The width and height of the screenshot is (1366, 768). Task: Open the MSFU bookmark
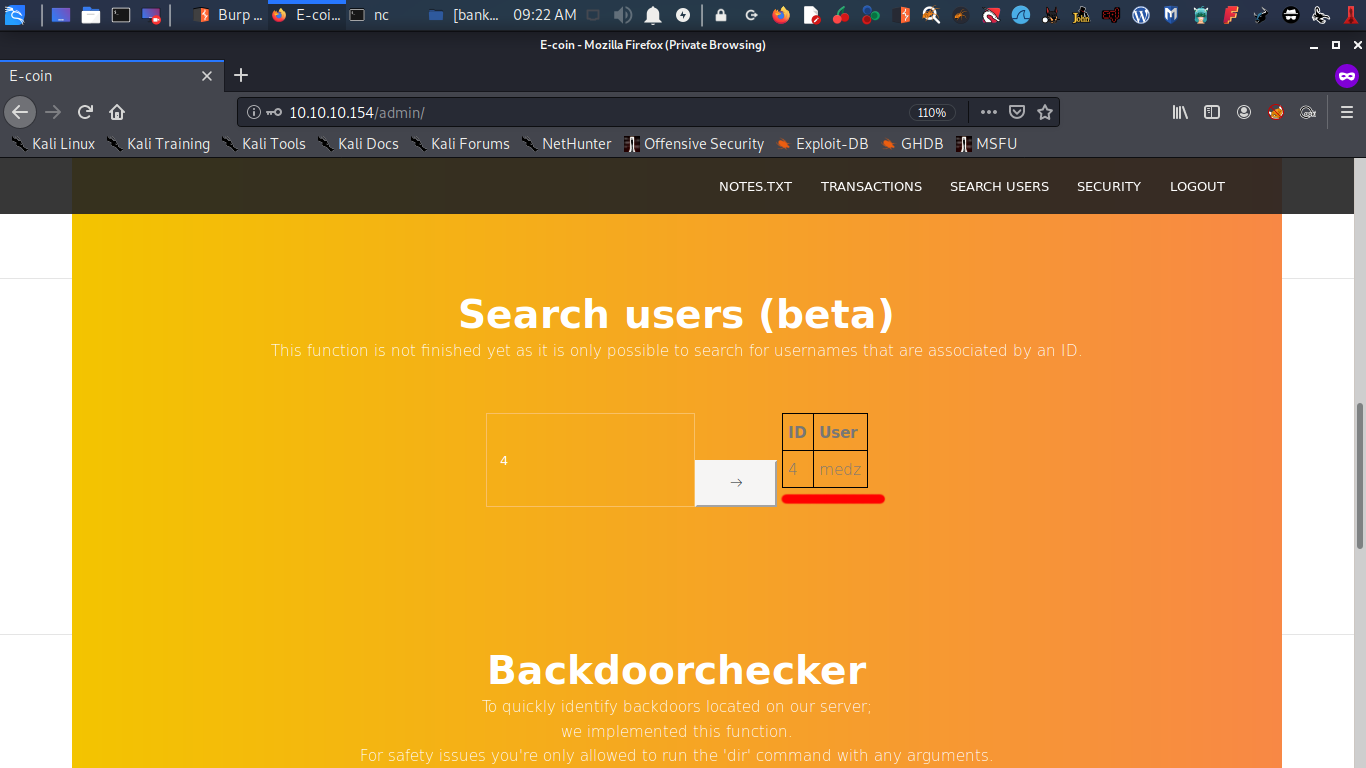[x=986, y=144]
